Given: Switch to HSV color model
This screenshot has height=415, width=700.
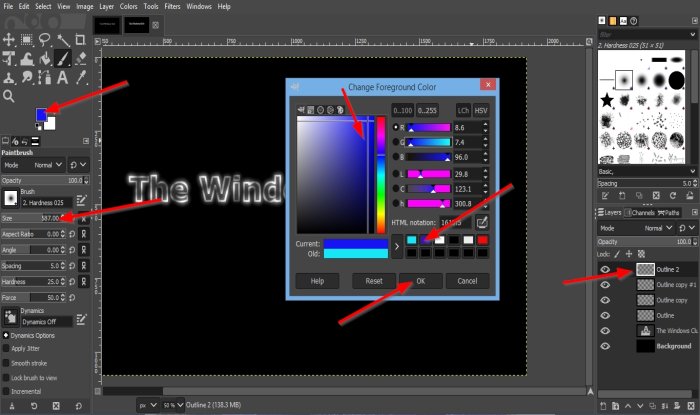Looking at the screenshot, I should [x=481, y=110].
